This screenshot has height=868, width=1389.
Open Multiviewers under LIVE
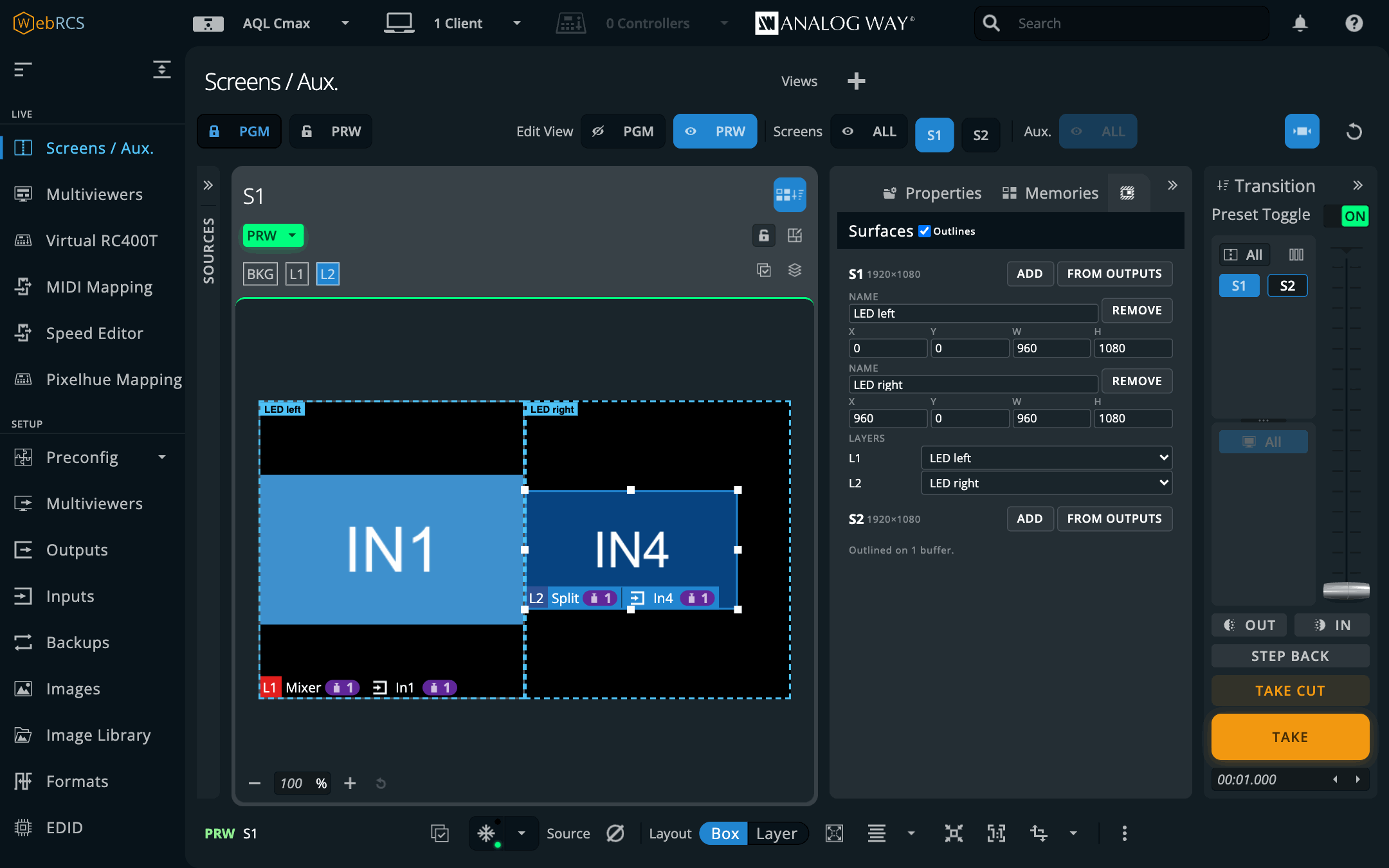[94, 194]
